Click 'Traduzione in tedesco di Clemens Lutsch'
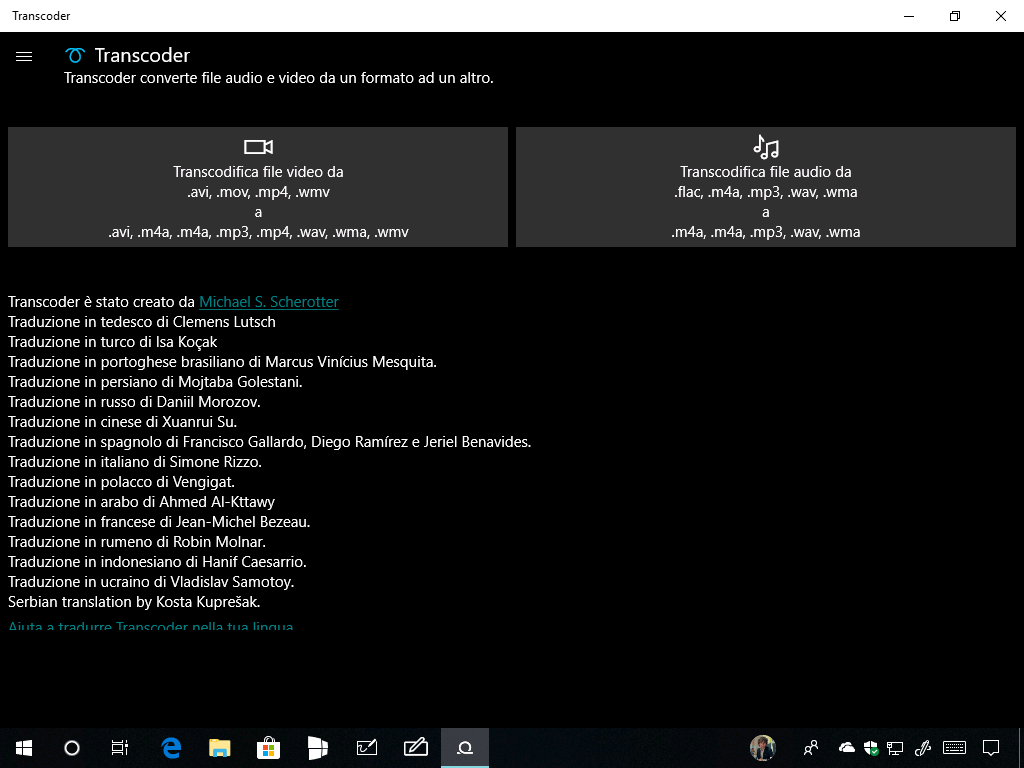Viewport: 1024px width, 768px height. click(142, 322)
